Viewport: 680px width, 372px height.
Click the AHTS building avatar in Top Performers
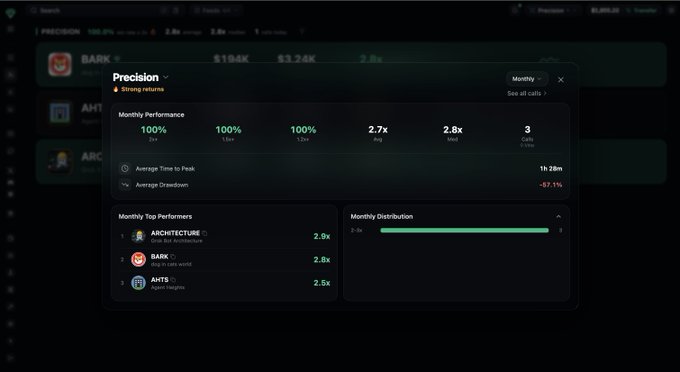pyautogui.click(x=138, y=283)
